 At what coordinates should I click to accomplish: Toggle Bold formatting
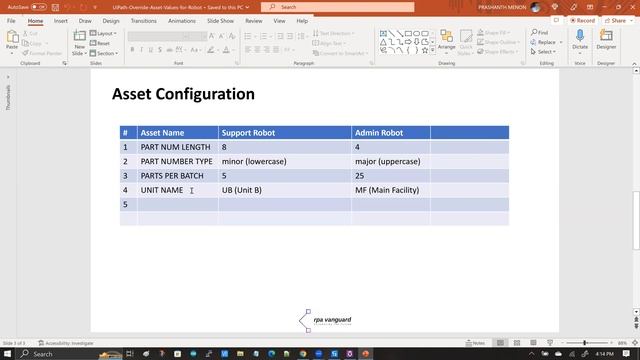[132, 50]
